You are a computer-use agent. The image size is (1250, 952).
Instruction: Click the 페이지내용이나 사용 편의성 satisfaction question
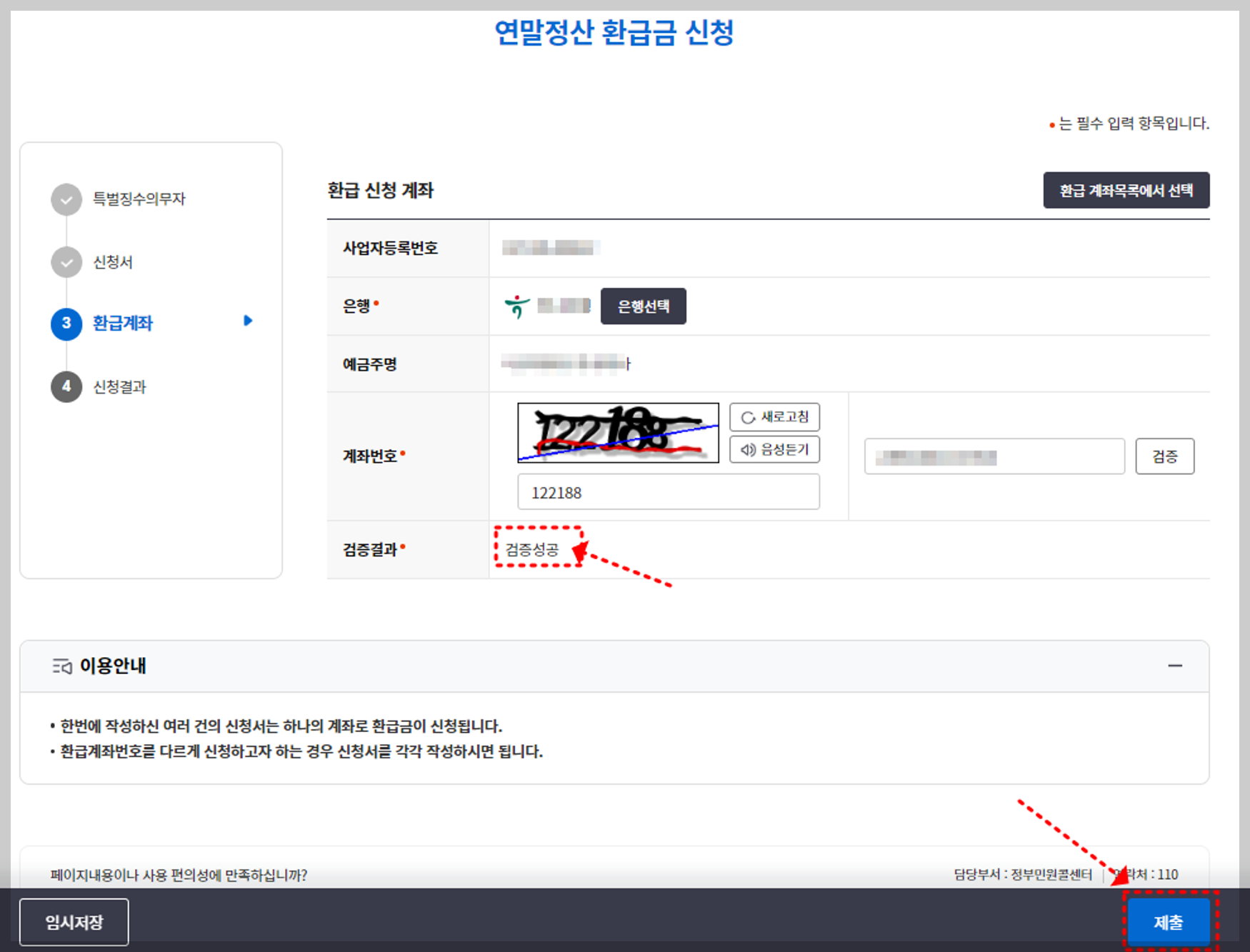[179, 875]
